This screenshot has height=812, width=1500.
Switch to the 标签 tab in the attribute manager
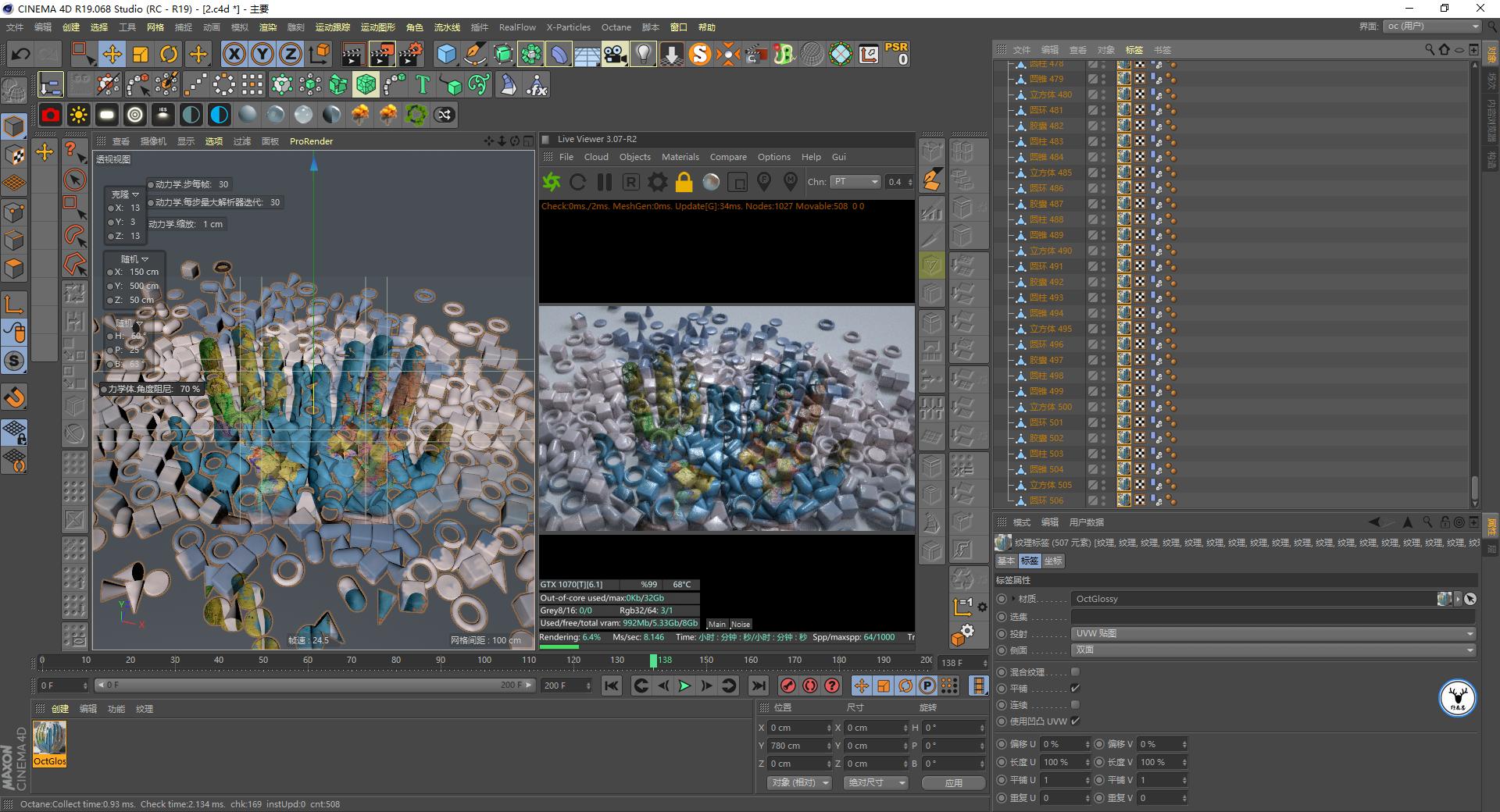click(1030, 561)
